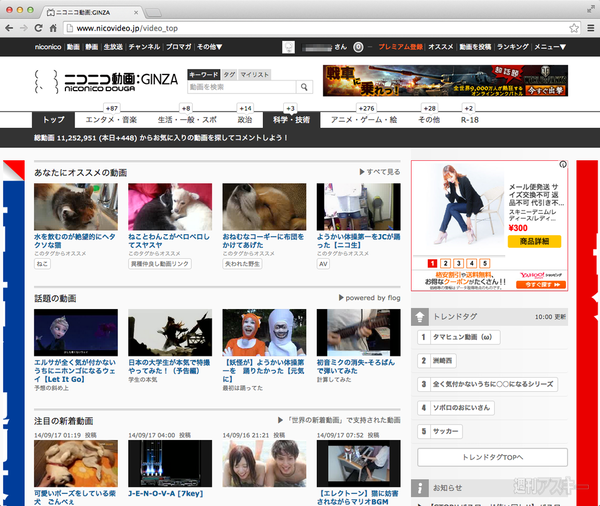600x506 pixels.
Task: Select ad page 3 indicator
Action: pyautogui.click(x=458, y=263)
